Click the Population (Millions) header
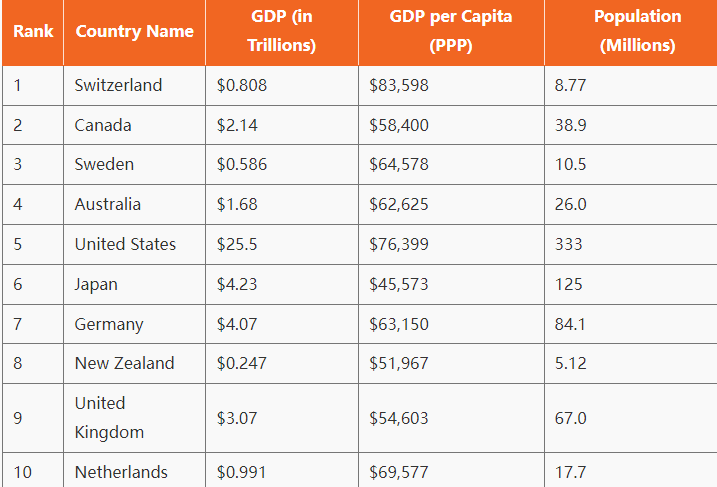This screenshot has width=717, height=487. click(637, 31)
